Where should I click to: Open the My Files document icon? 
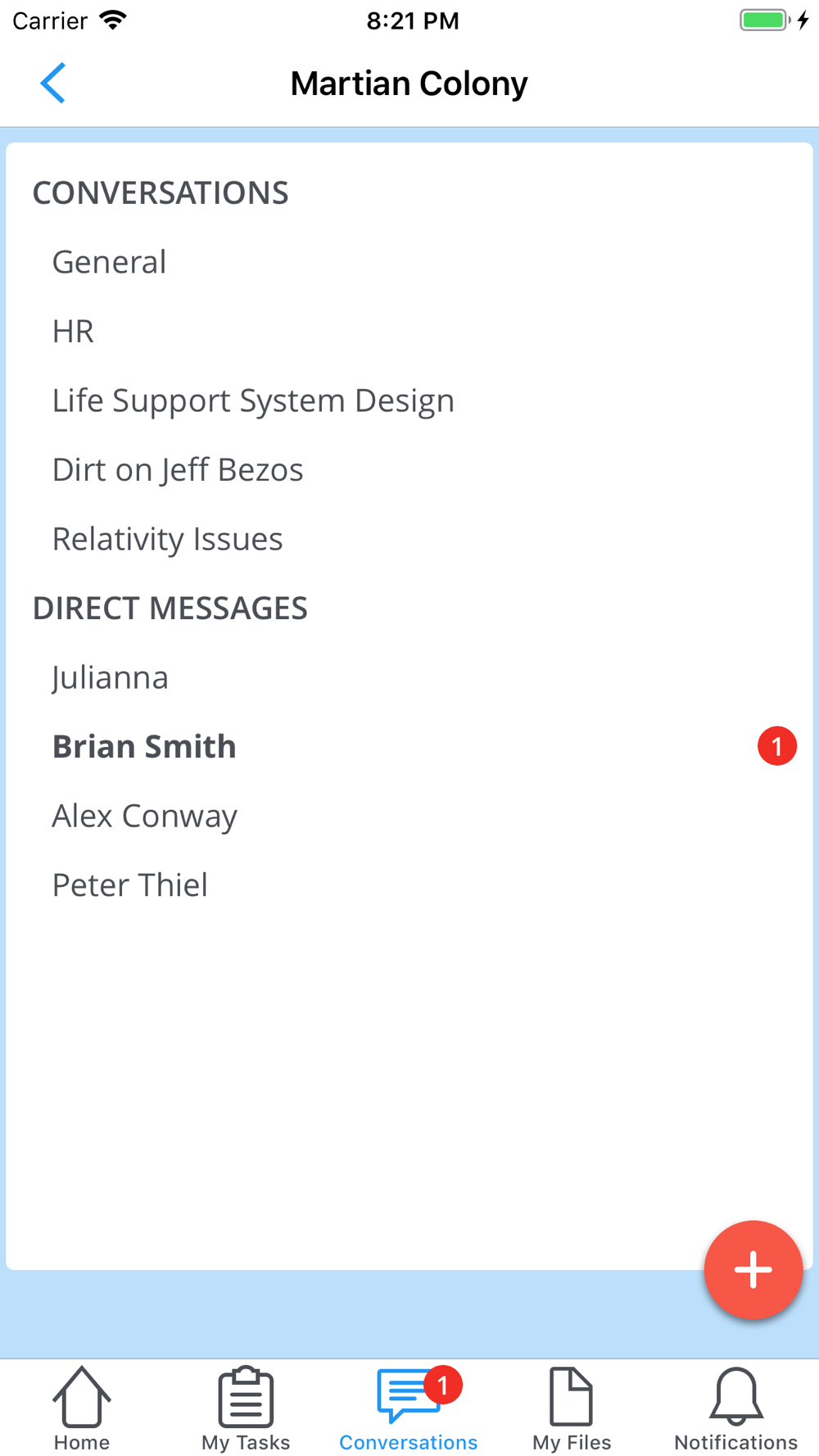coord(572,1396)
